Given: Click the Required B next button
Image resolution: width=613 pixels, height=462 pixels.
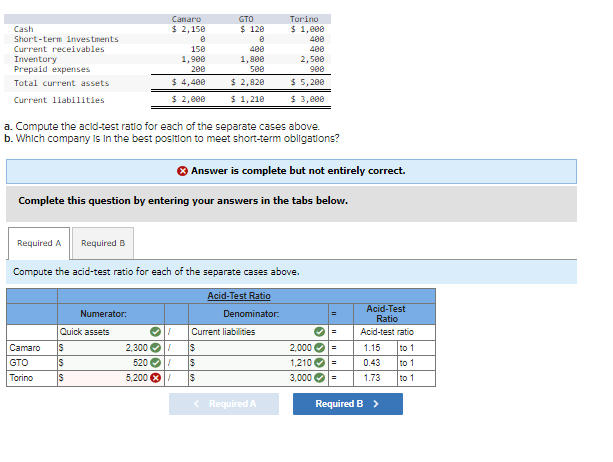Looking at the screenshot, I should coord(348,404).
